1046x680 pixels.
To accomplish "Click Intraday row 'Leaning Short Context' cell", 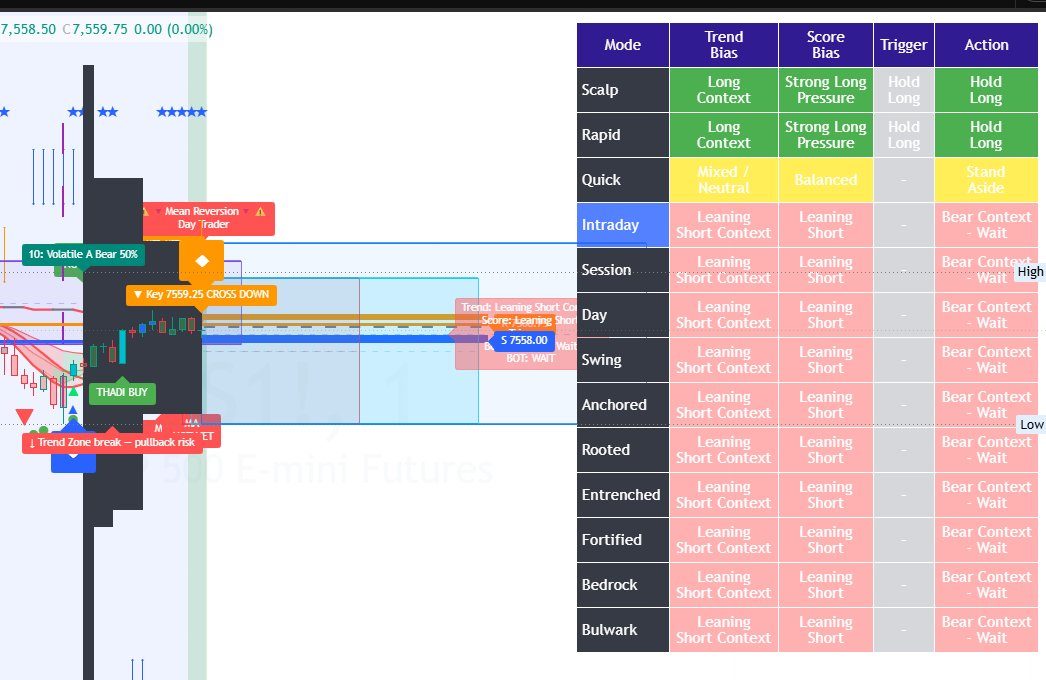I will pos(723,225).
